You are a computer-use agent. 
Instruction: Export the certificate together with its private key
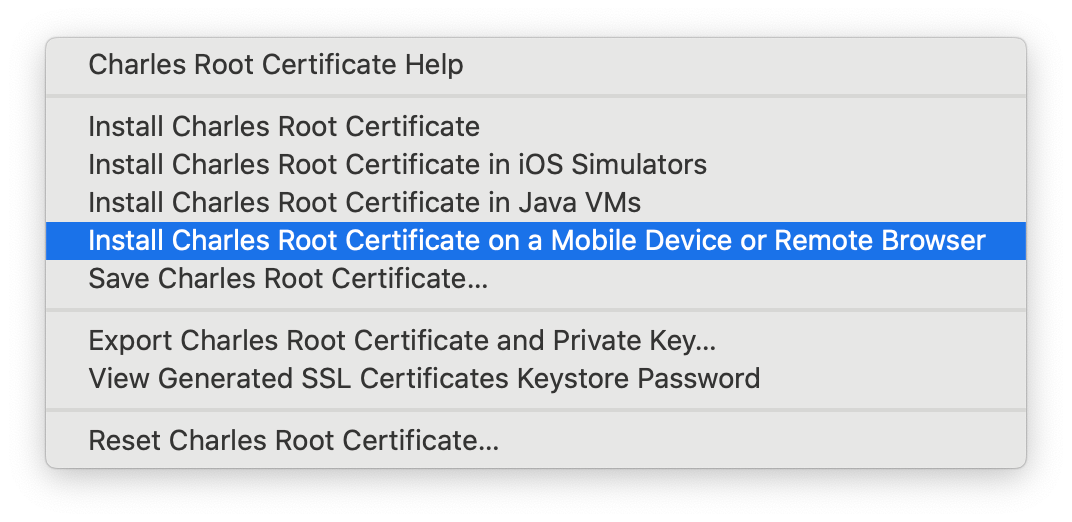pyautogui.click(x=536, y=340)
